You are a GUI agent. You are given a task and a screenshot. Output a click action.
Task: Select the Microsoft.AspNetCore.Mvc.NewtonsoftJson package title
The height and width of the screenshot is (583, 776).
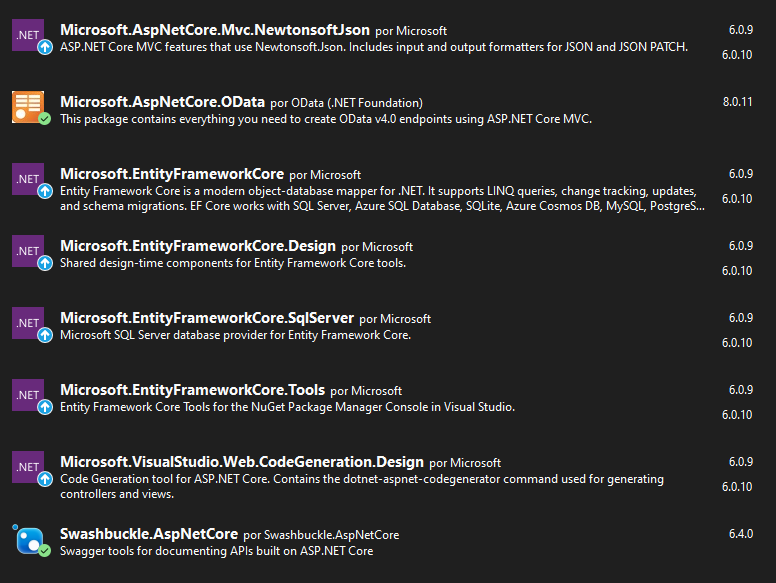[215, 30]
